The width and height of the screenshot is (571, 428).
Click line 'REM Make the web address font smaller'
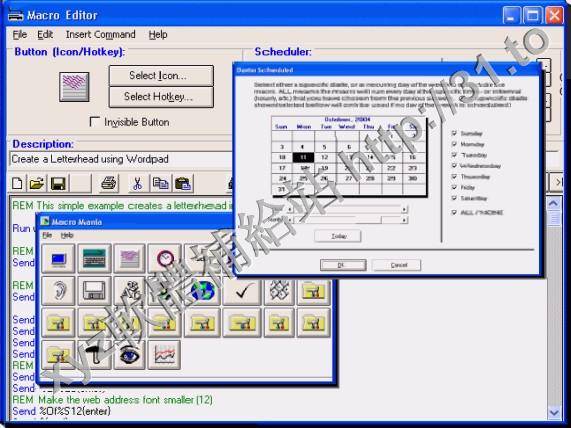[113, 400]
